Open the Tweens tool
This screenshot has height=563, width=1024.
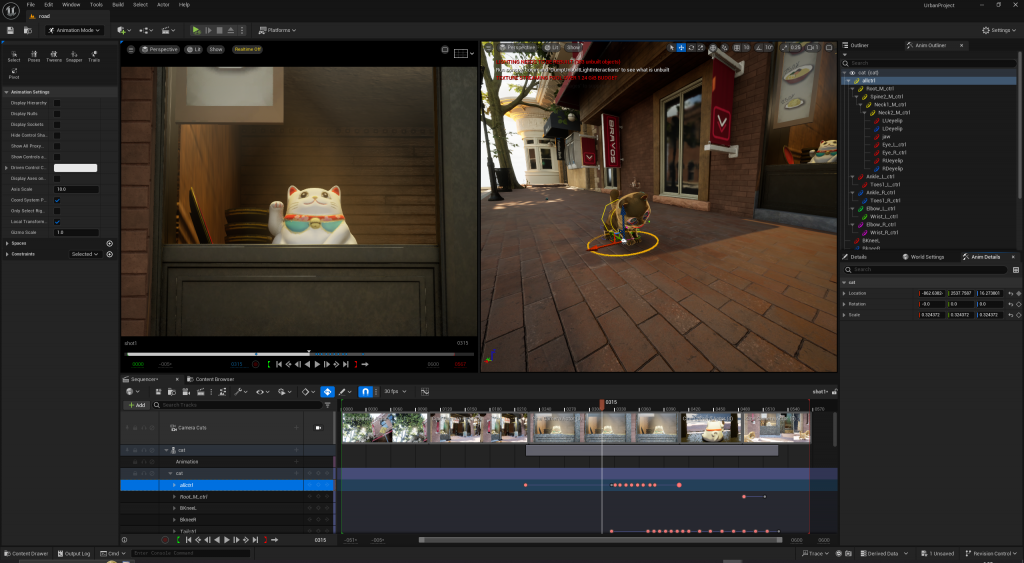pyautogui.click(x=54, y=56)
